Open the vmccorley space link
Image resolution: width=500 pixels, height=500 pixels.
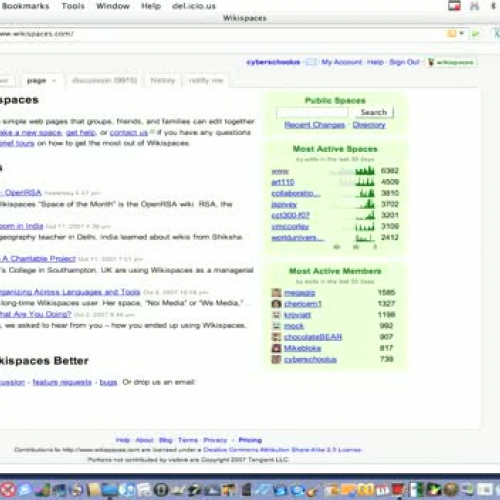[x=290, y=227]
